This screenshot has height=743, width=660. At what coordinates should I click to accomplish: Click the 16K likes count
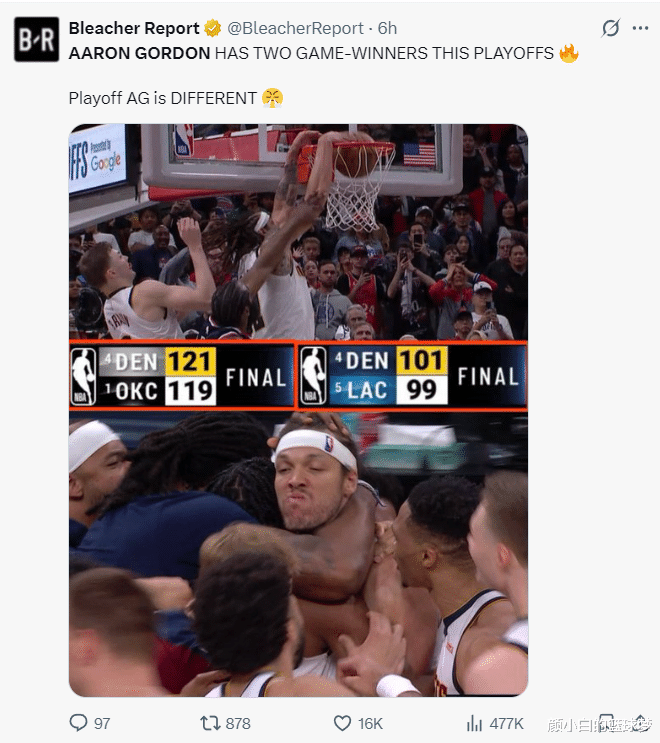(370, 724)
